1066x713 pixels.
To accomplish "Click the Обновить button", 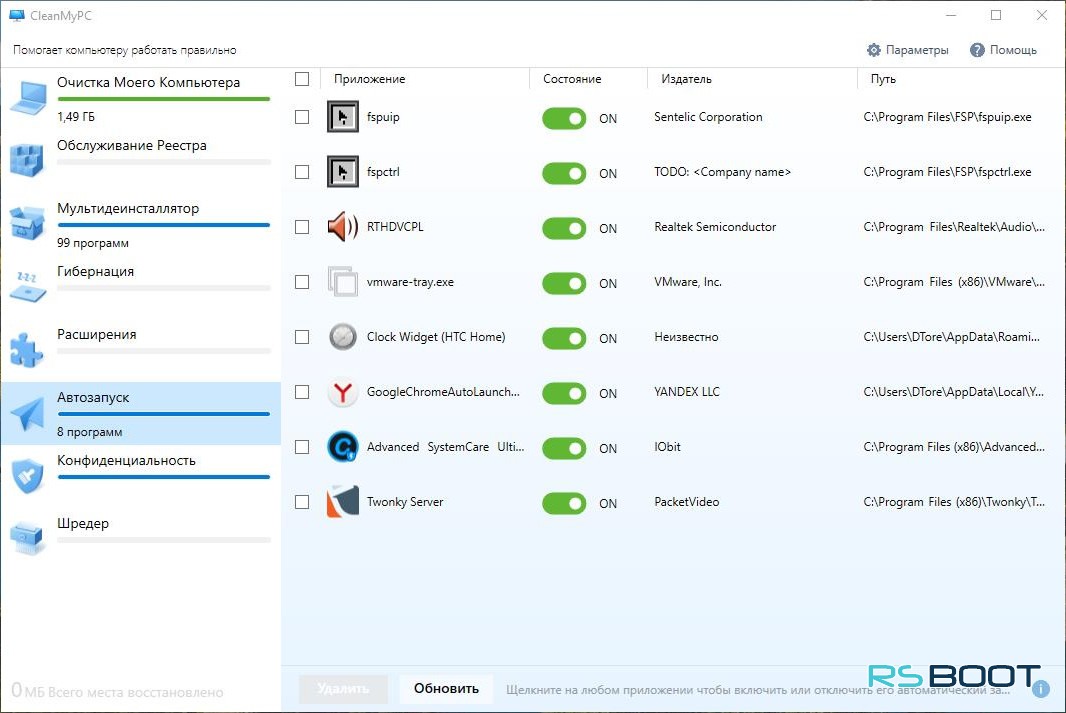I will (x=446, y=689).
